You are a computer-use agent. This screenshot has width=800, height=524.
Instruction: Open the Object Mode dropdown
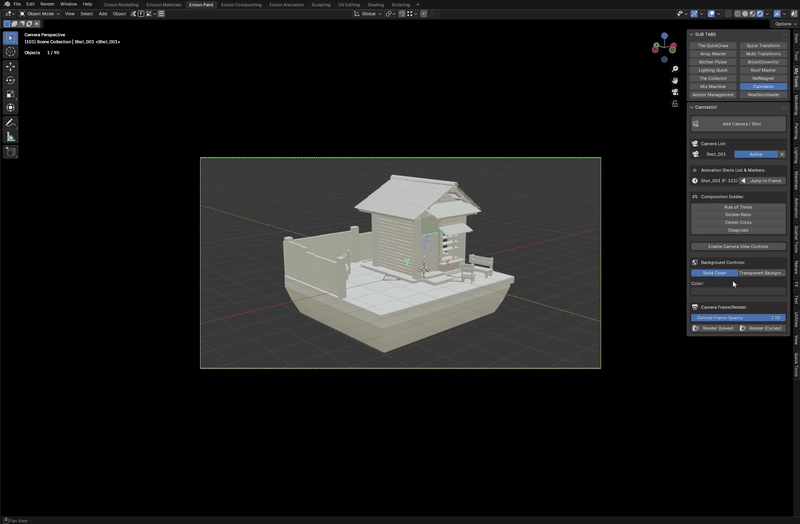[x=39, y=14]
